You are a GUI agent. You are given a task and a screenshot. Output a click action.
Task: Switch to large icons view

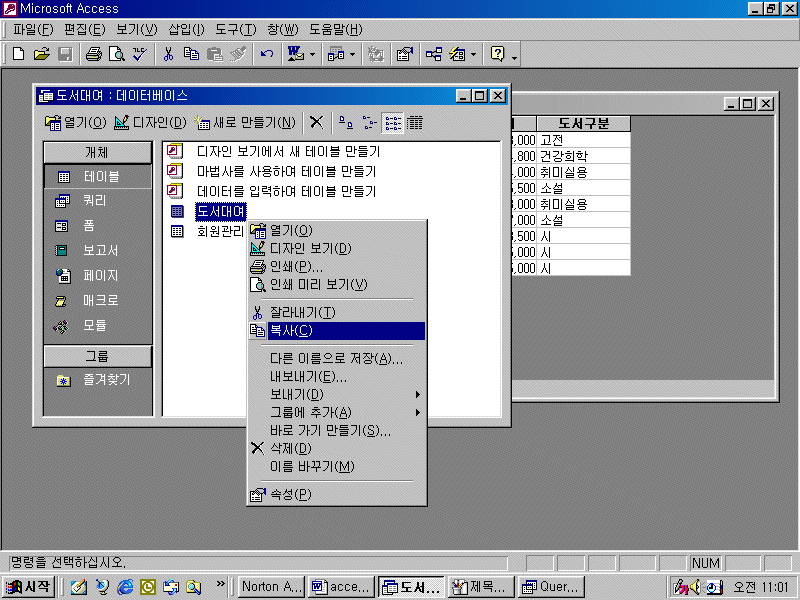(346, 122)
